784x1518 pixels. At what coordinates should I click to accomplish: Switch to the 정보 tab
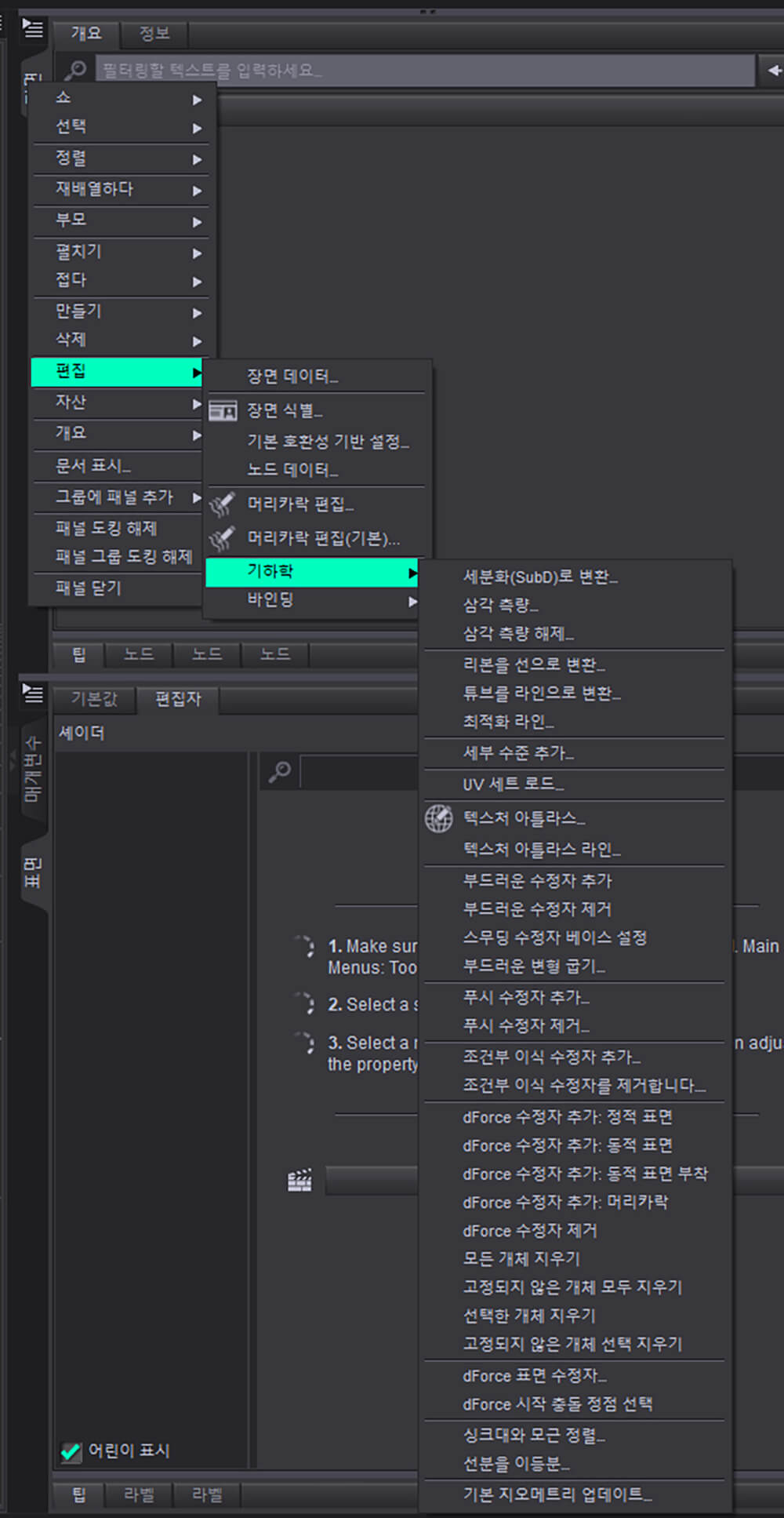coord(154,34)
